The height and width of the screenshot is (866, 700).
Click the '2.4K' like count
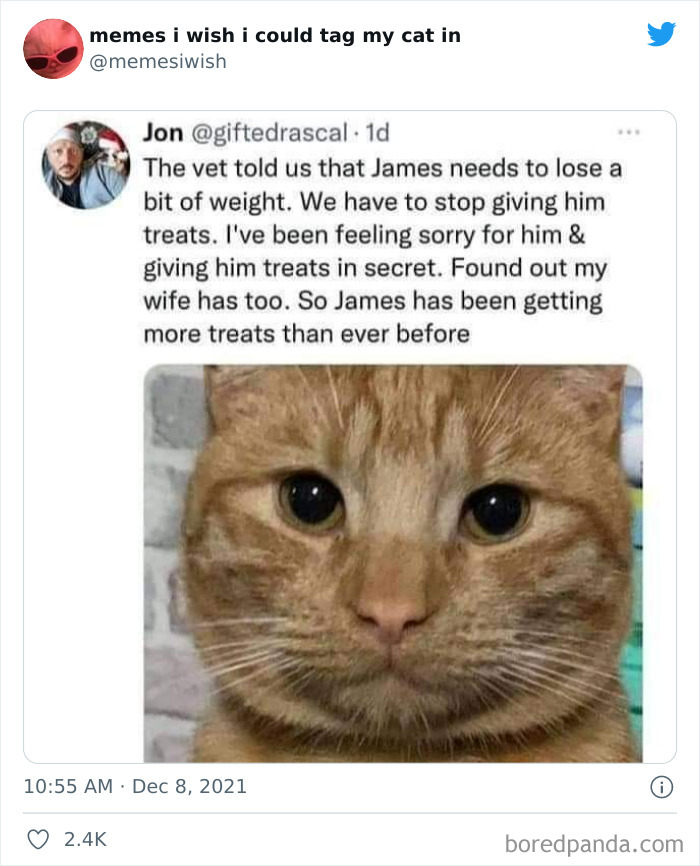(83, 840)
